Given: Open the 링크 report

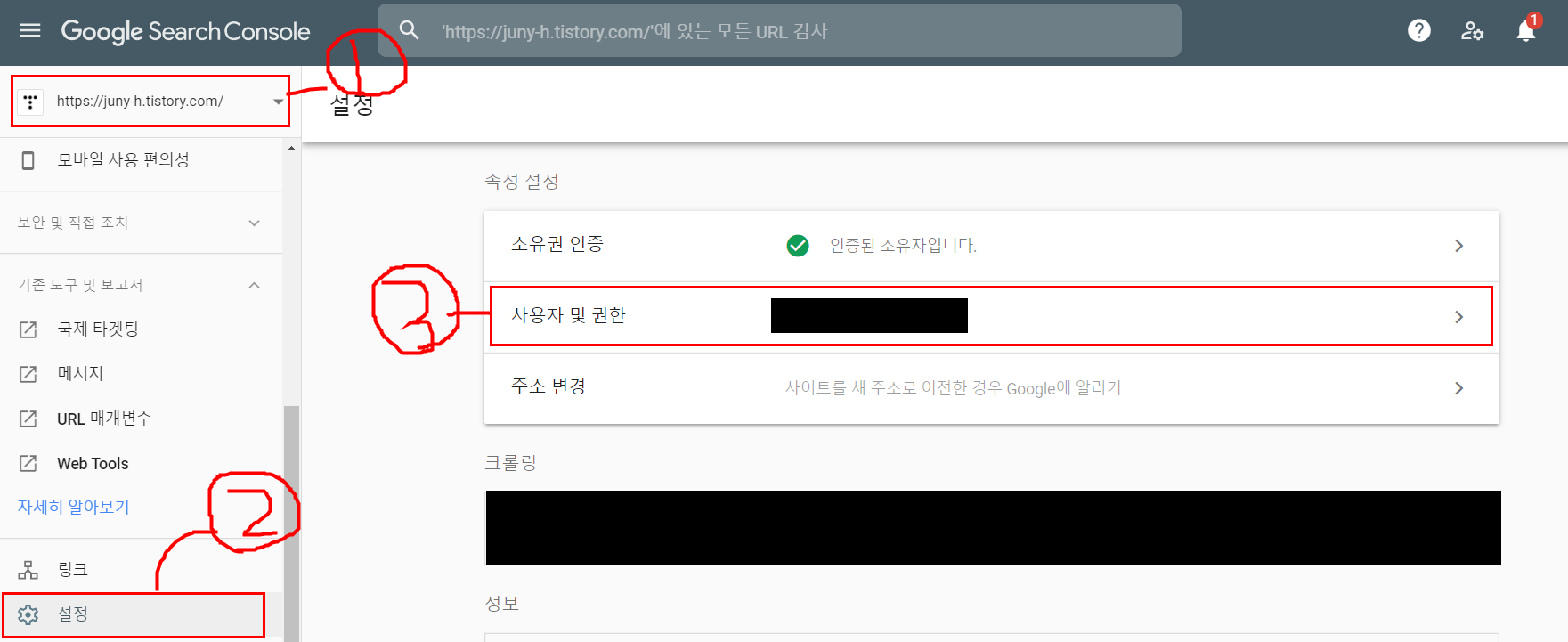Looking at the screenshot, I should pyautogui.click(x=141, y=570).
